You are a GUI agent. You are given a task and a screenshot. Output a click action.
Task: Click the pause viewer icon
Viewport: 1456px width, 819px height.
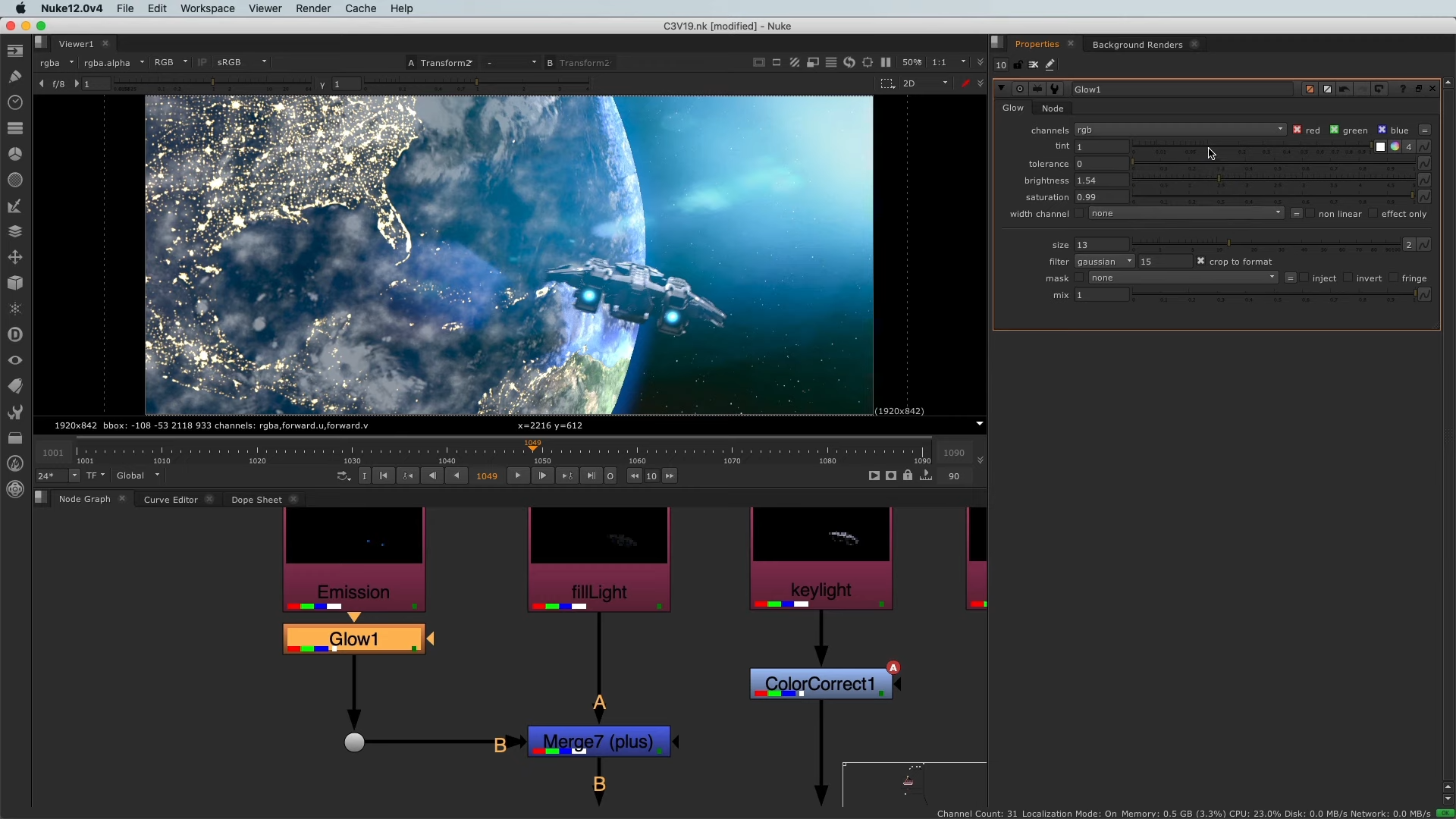(886, 63)
